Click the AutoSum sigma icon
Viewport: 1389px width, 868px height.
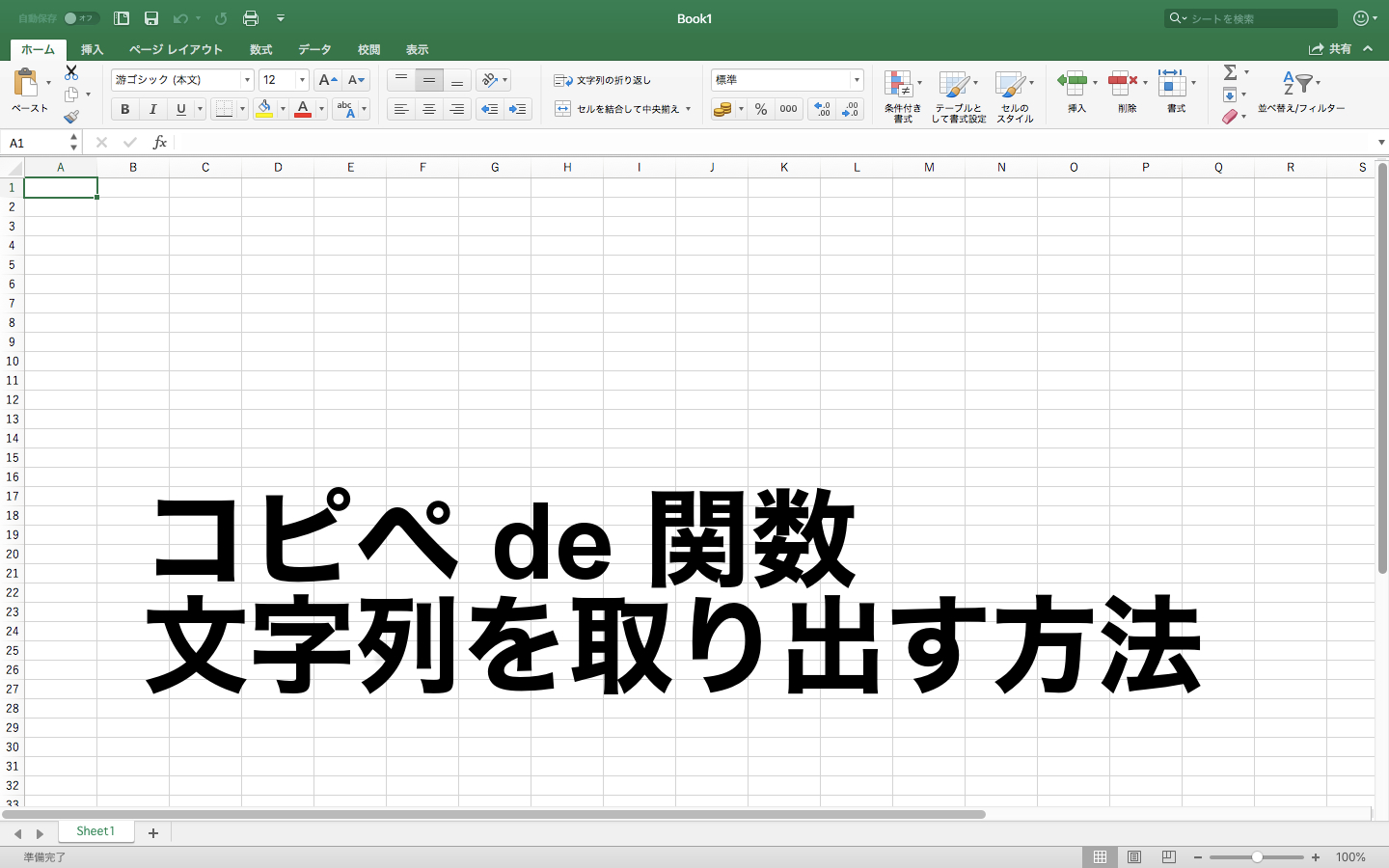[1230, 71]
